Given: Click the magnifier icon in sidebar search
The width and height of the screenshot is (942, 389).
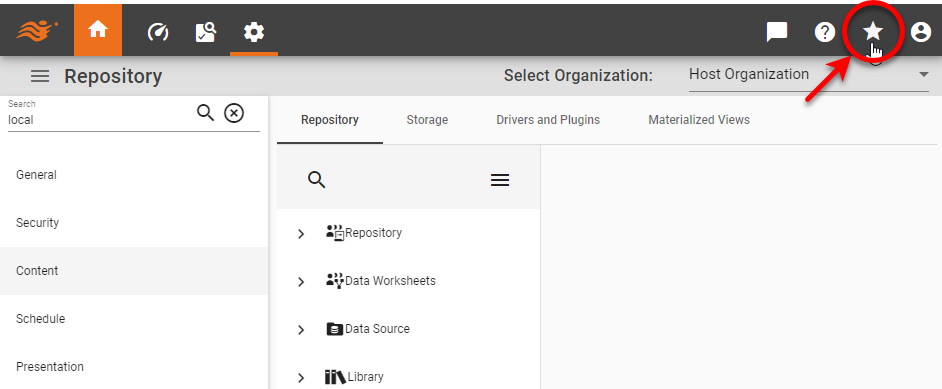Looking at the screenshot, I should point(205,112).
